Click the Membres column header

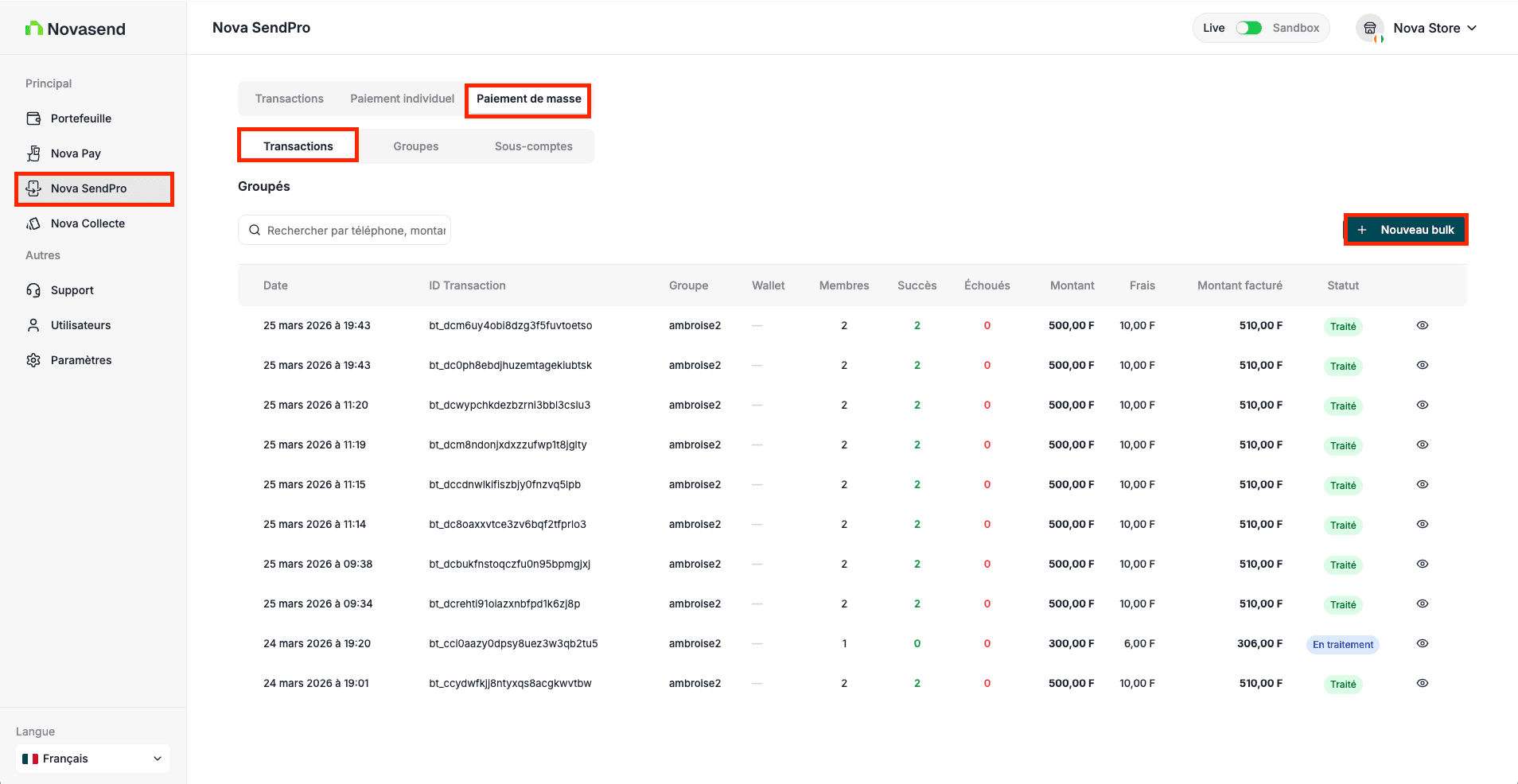coord(844,285)
